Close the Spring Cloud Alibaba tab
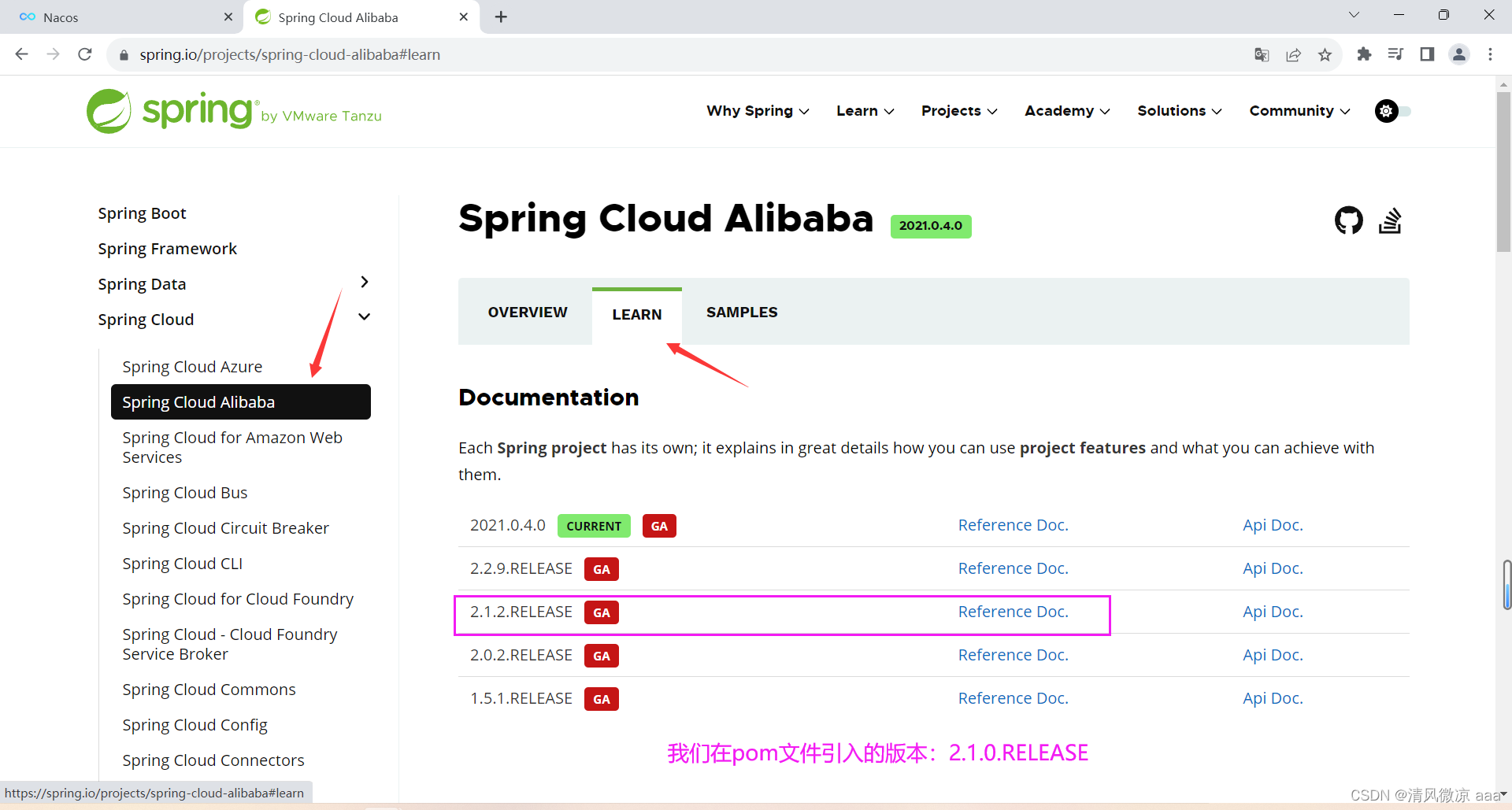The width and height of the screenshot is (1512, 810). pyautogui.click(x=464, y=17)
